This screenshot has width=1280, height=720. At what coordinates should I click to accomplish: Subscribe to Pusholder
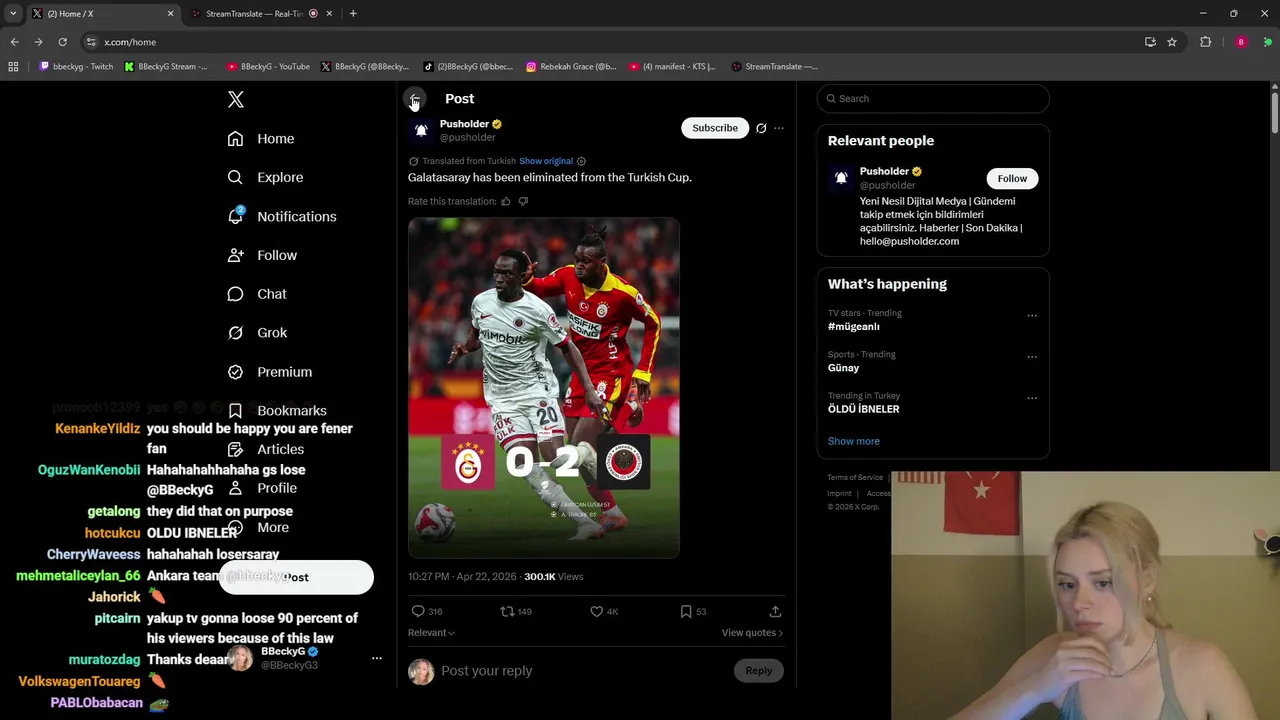[x=715, y=128]
